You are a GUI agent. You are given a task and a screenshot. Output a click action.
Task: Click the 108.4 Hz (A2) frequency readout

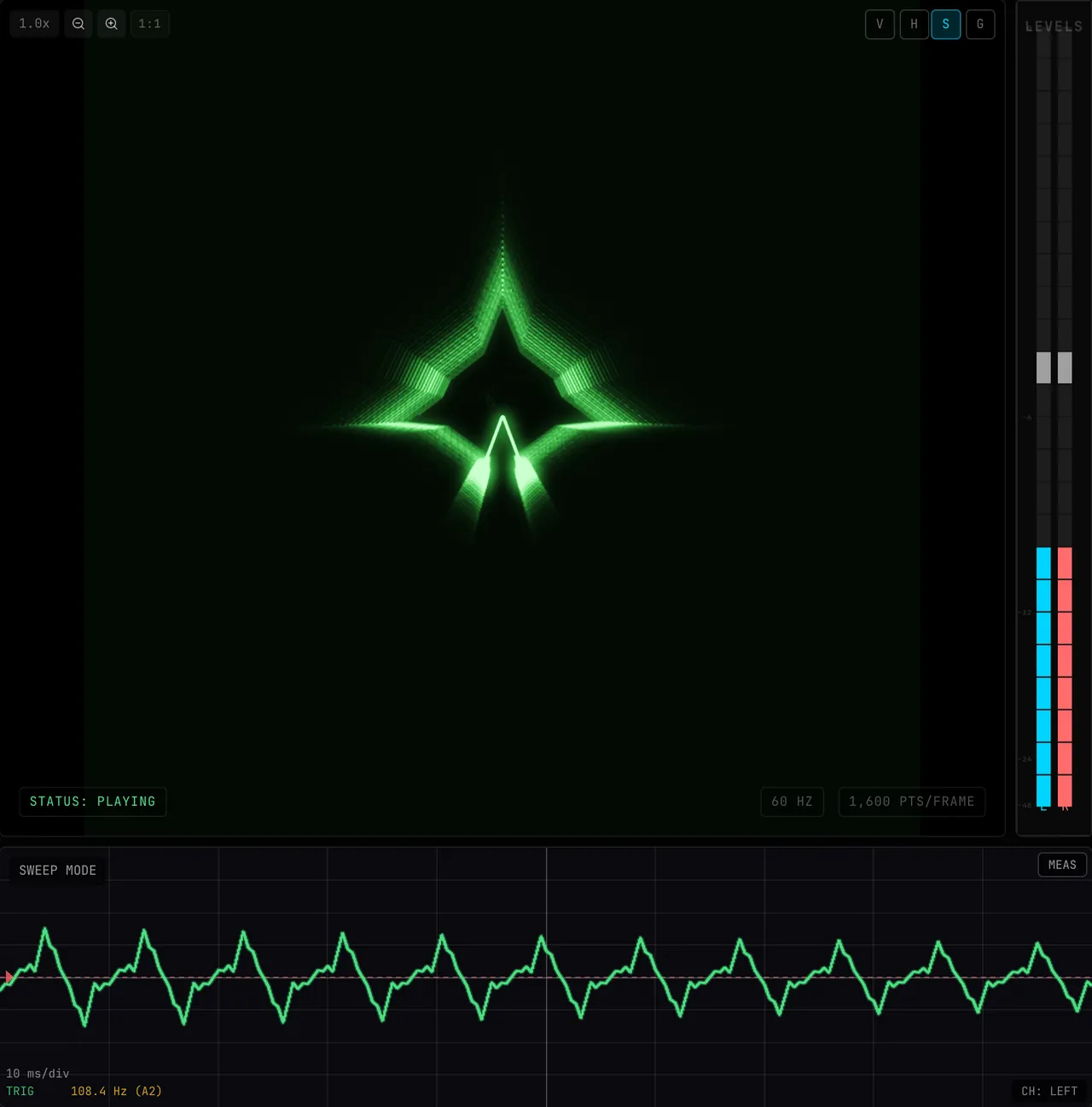pos(116,1092)
